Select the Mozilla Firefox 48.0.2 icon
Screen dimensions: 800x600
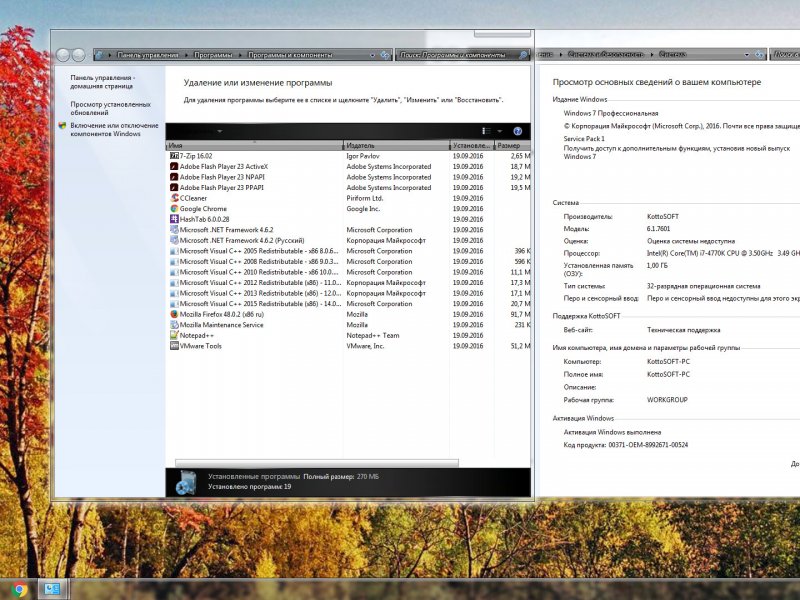tap(174, 314)
